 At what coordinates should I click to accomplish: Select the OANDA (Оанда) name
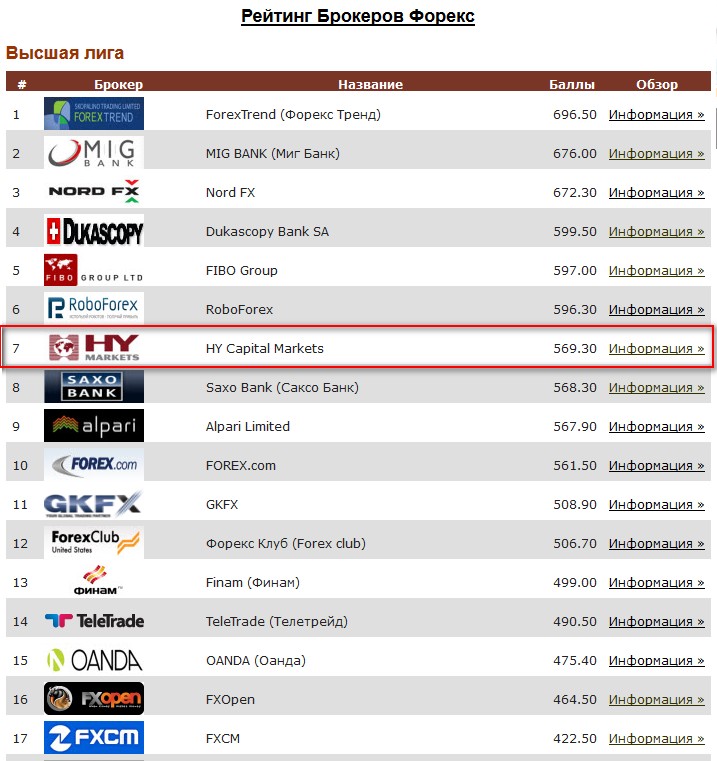click(256, 661)
